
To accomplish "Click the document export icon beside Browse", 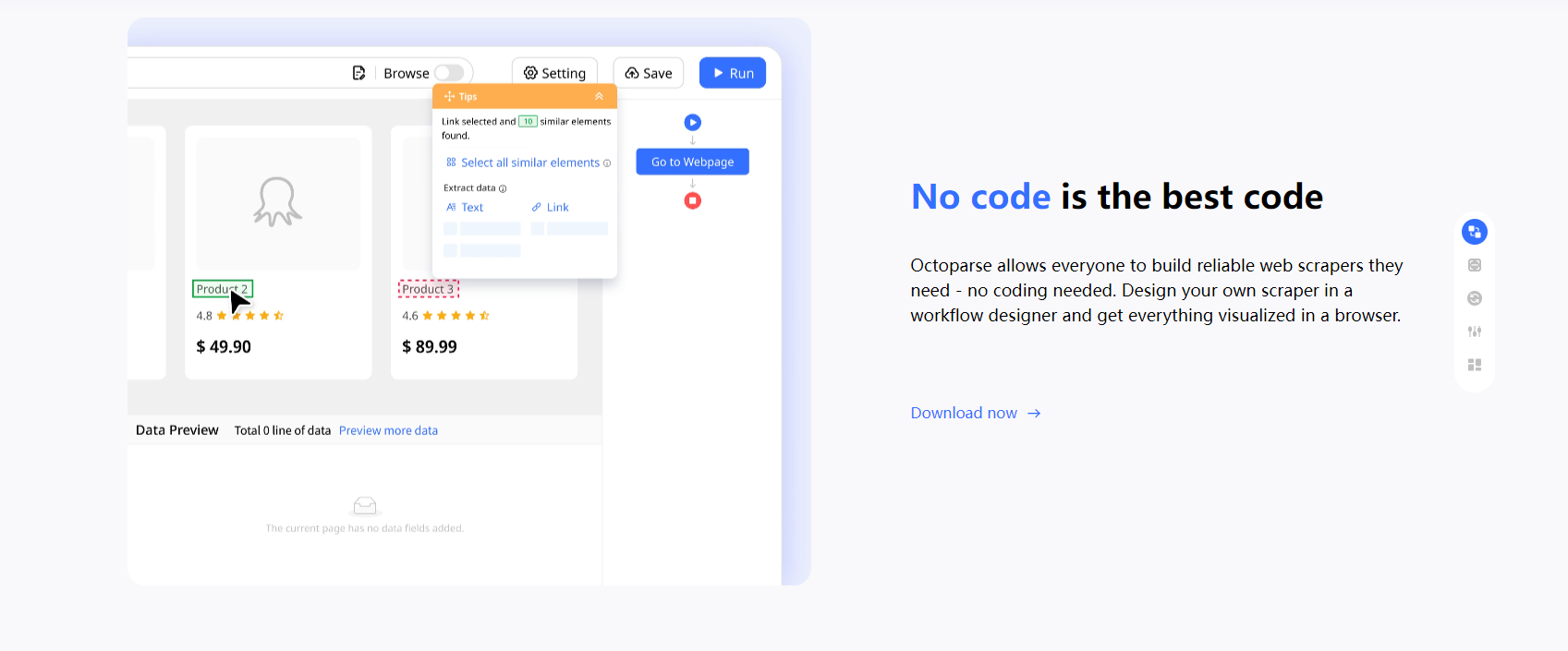I will (359, 73).
